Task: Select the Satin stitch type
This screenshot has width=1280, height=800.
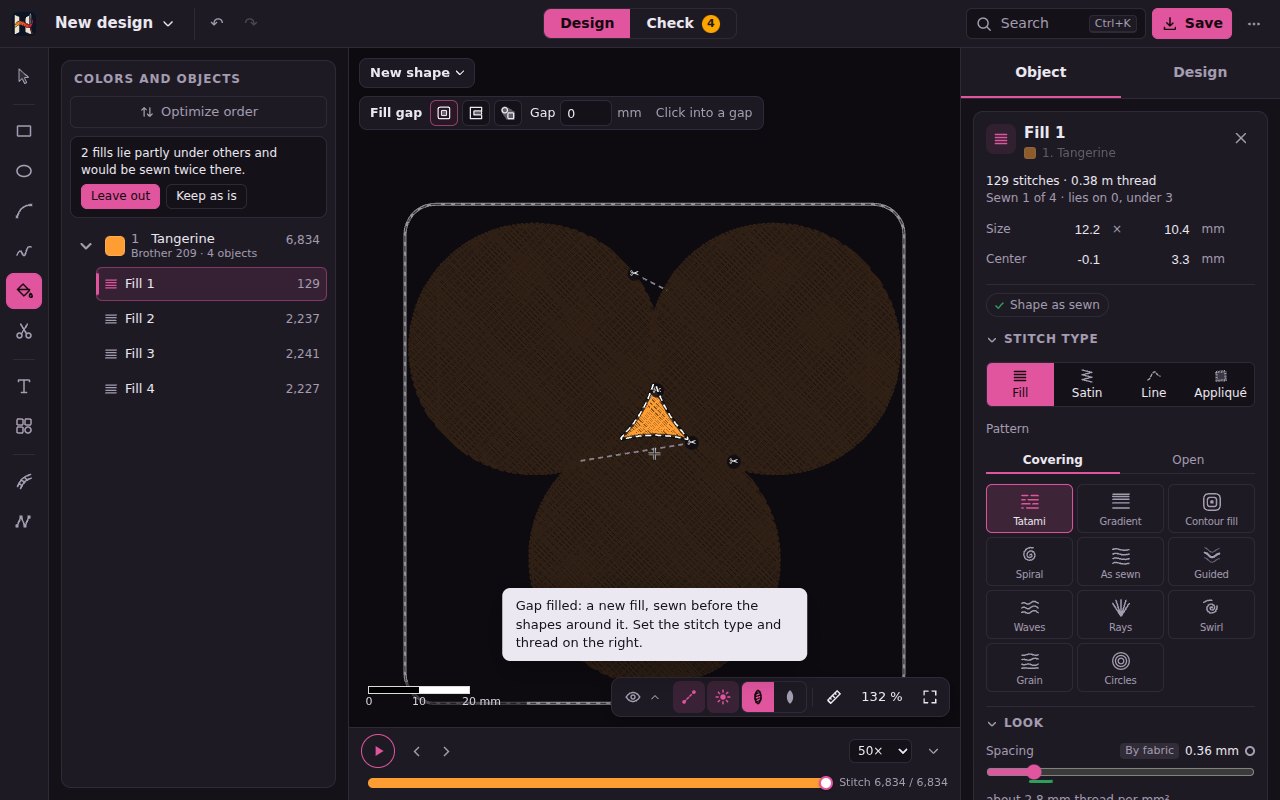Action: coord(1087,384)
